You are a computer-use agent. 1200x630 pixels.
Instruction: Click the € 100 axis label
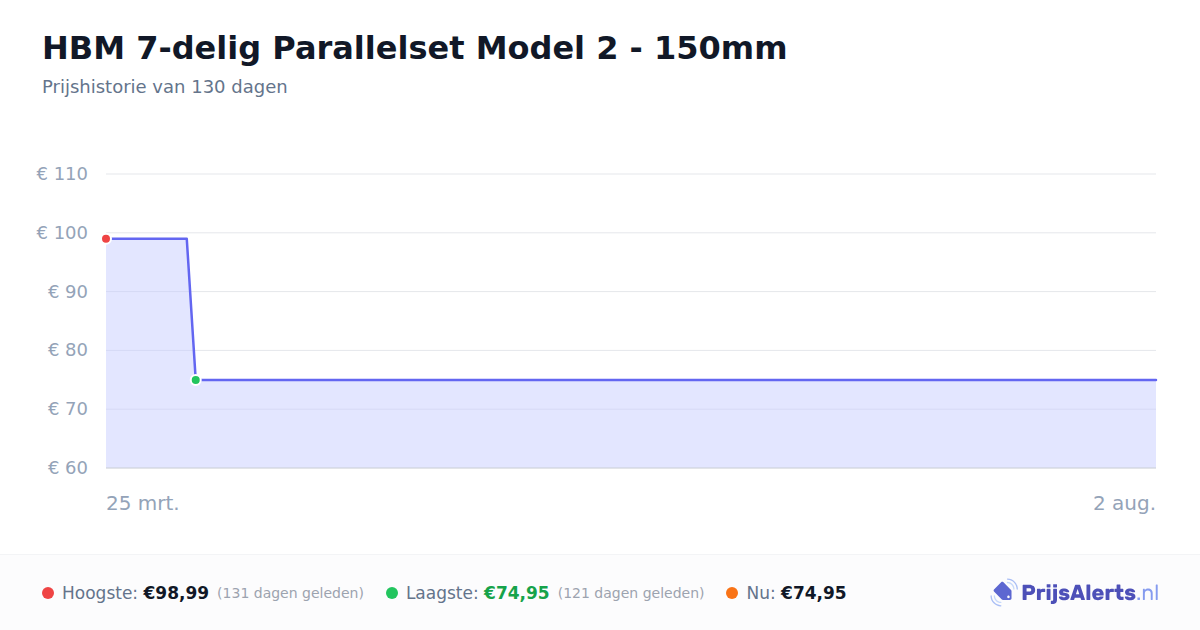pyautogui.click(x=62, y=233)
